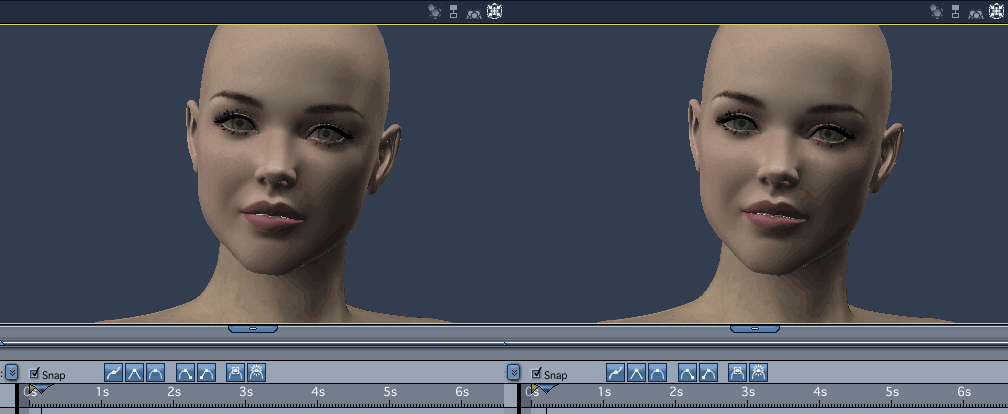Click the peaked-curve key tangent icon in left timeline

pyautogui.click(x=134, y=372)
